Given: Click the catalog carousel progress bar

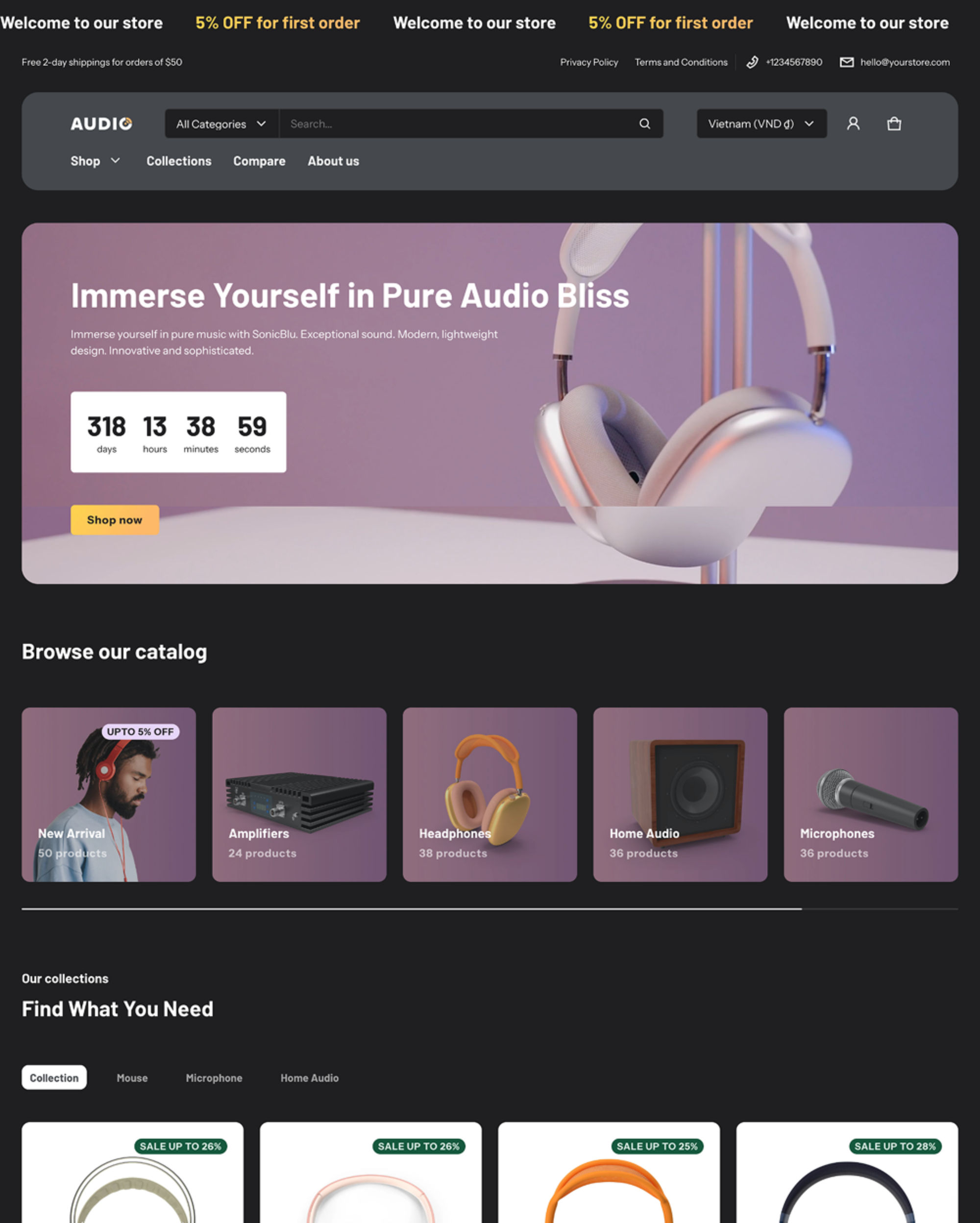Looking at the screenshot, I should click(x=490, y=909).
